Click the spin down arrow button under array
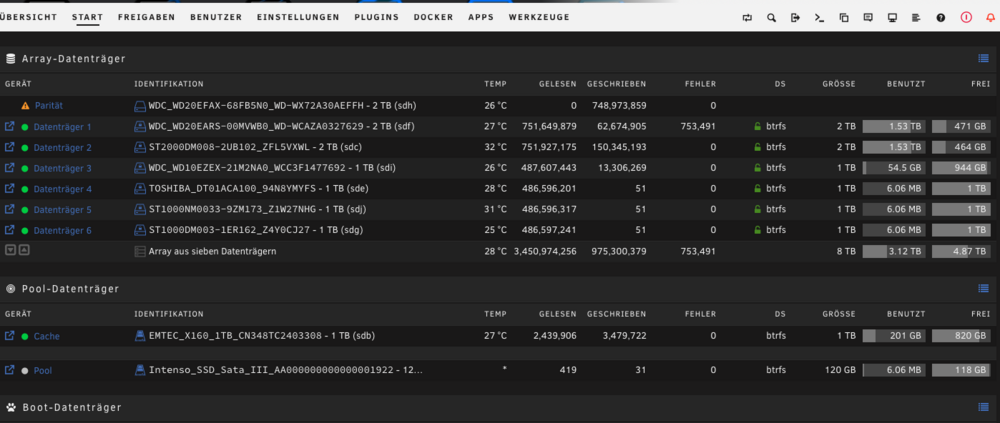The height and width of the screenshot is (423, 1000). pyautogui.click(x=10, y=250)
